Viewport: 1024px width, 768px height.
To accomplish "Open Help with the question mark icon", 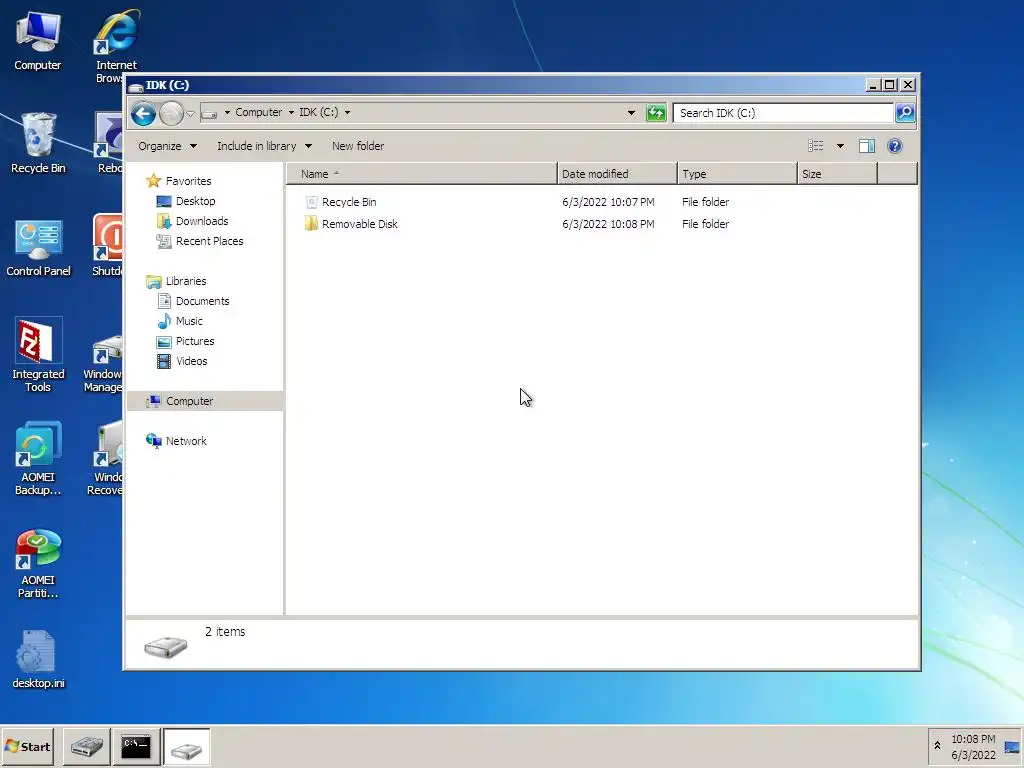I will tap(895, 146).
